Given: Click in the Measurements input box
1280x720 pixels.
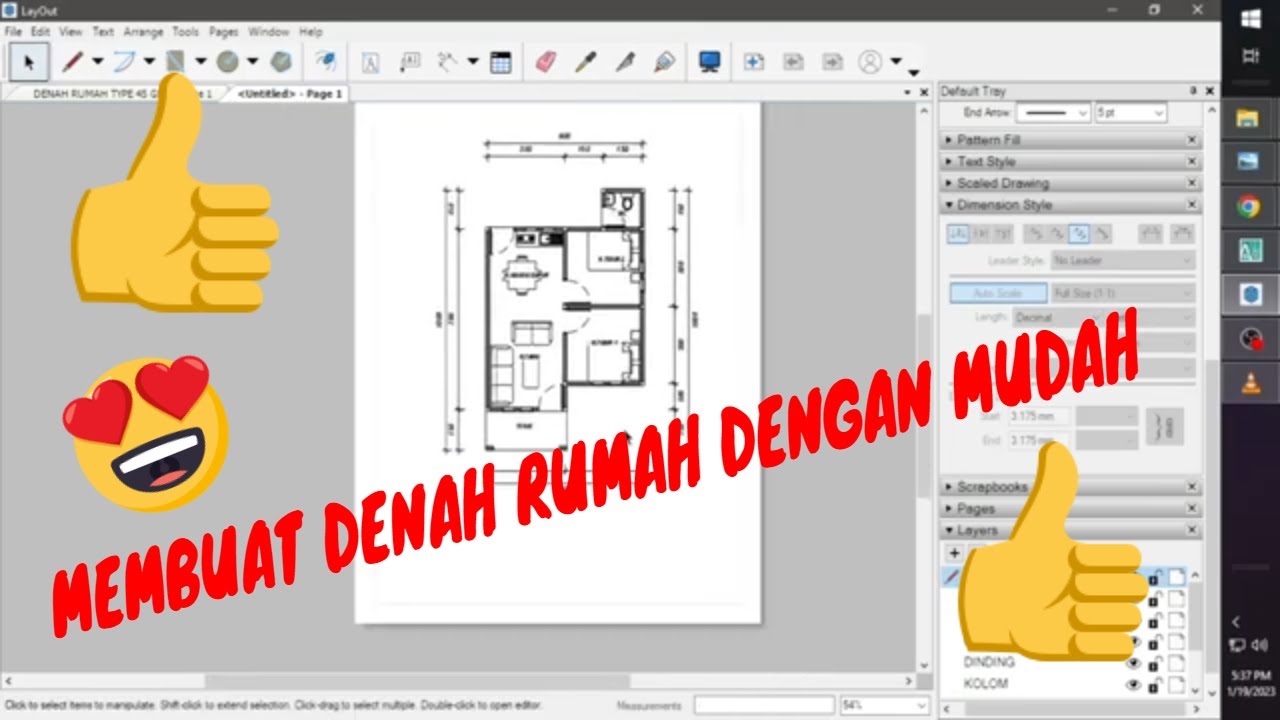Looking at the screenshot, I should click(x=764, y=705).
